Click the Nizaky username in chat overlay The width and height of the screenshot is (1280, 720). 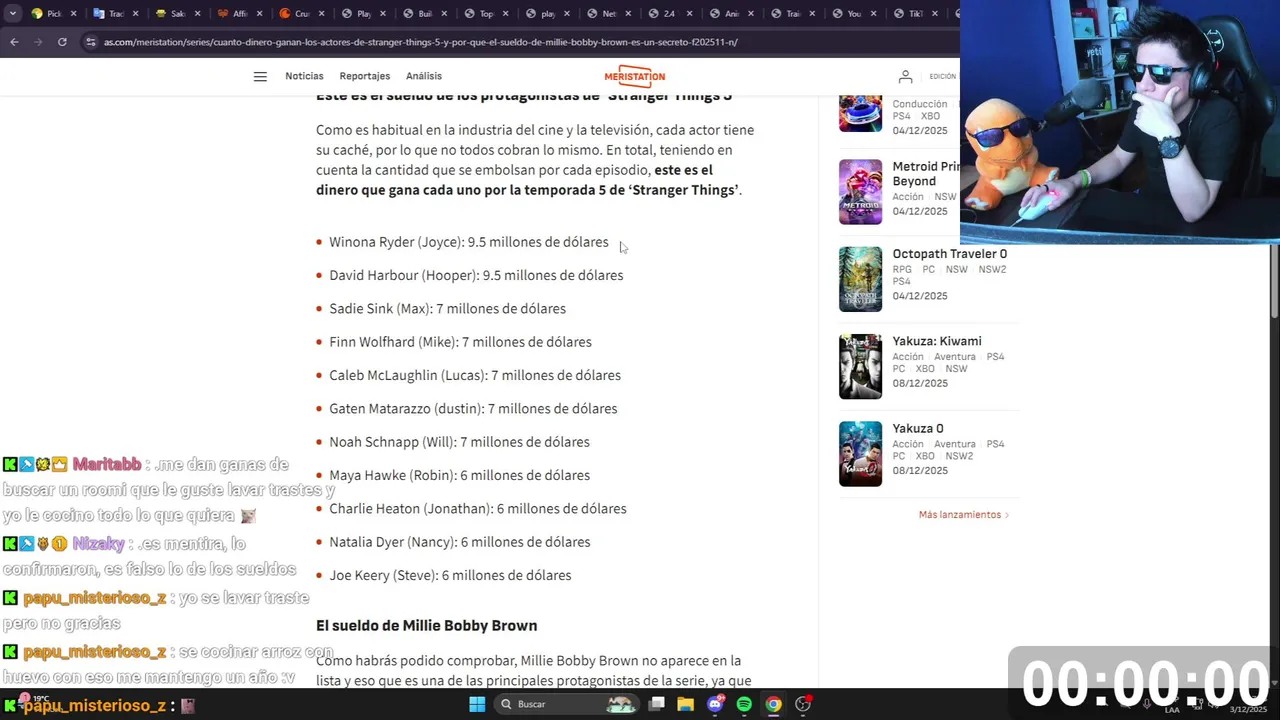pyautogui.click(x=98, y=544)
